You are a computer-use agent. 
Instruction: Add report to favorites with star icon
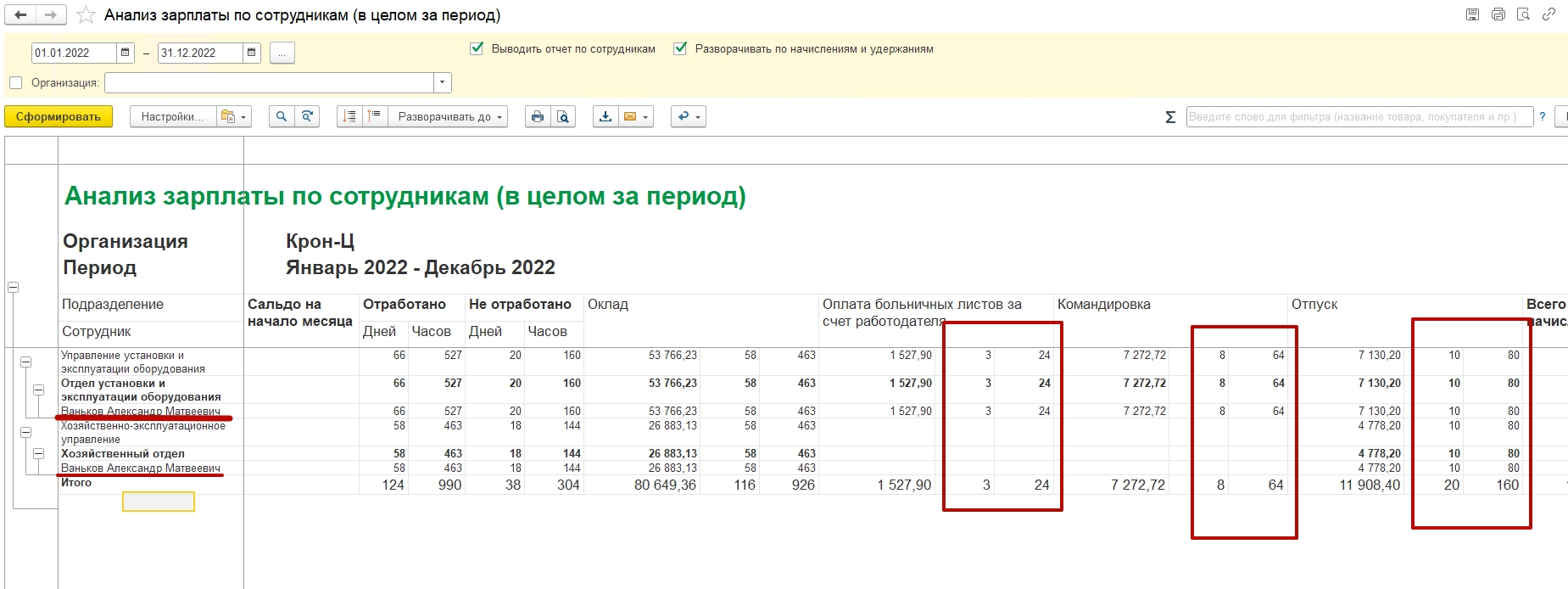coord(86,15)
